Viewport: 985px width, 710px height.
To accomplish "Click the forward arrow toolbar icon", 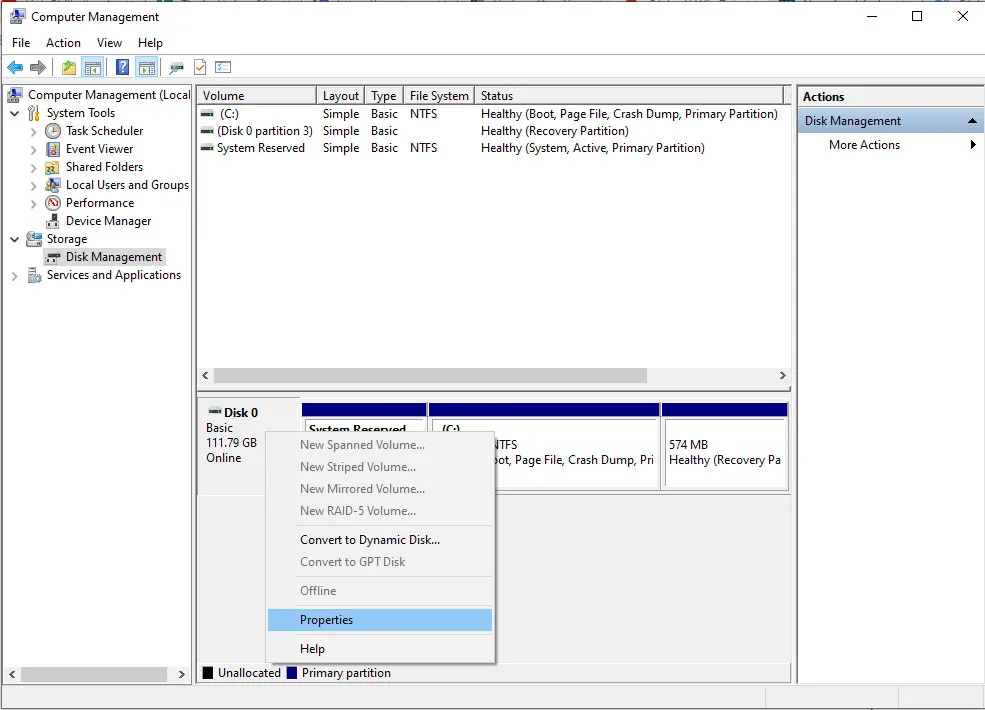I will click(x=38, y=67).
